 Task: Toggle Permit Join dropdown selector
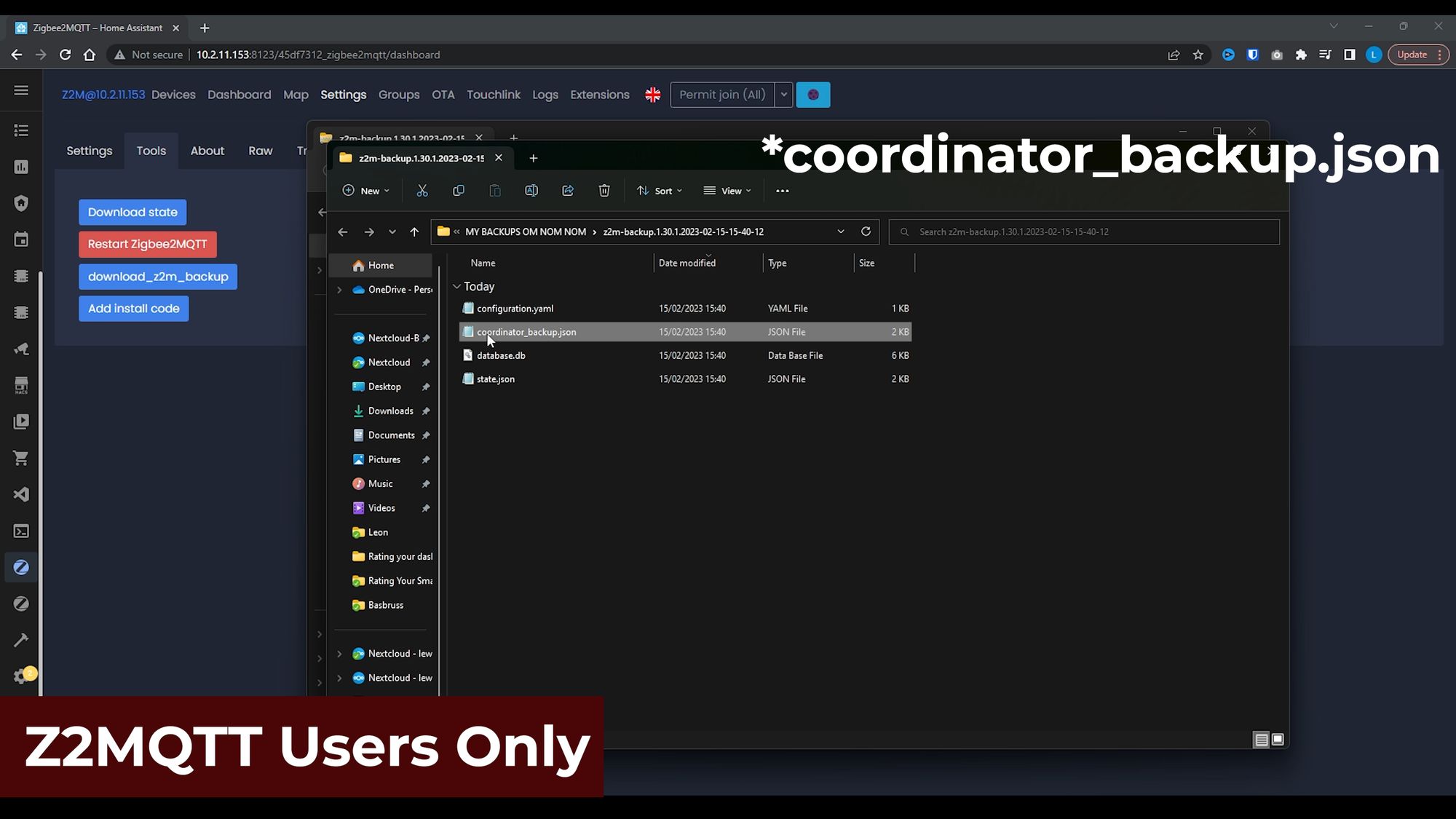[783, 94]
